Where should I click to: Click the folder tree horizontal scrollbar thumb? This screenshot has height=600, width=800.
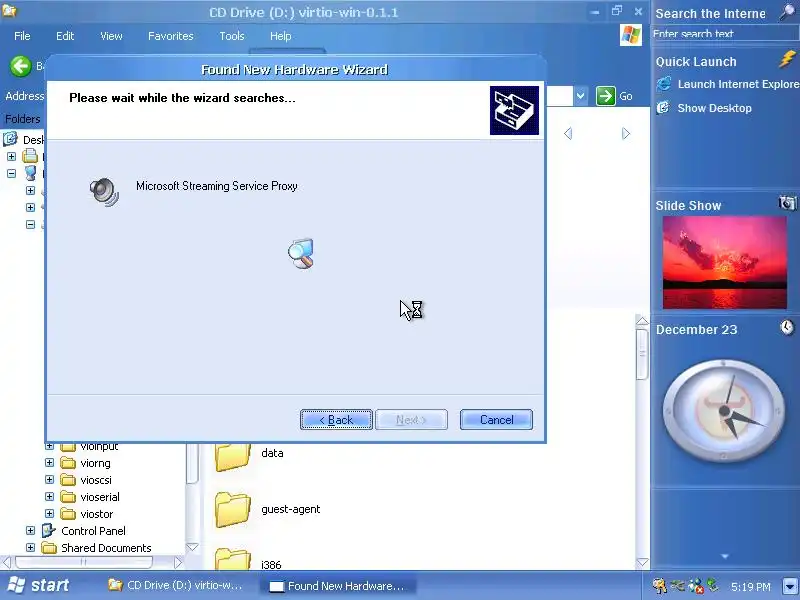pos(84,562)
